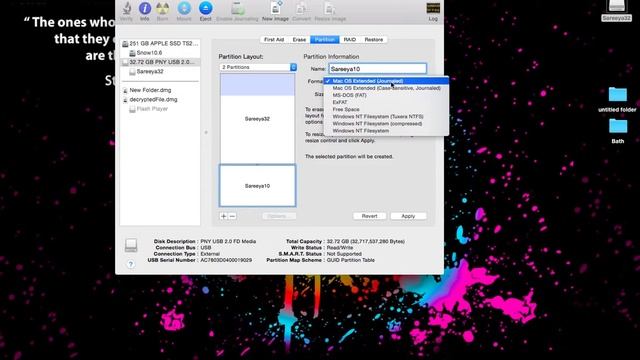Select 251 GB APPLE SSD in sidebar
This screenshot has height=360, width=640.
160,43
